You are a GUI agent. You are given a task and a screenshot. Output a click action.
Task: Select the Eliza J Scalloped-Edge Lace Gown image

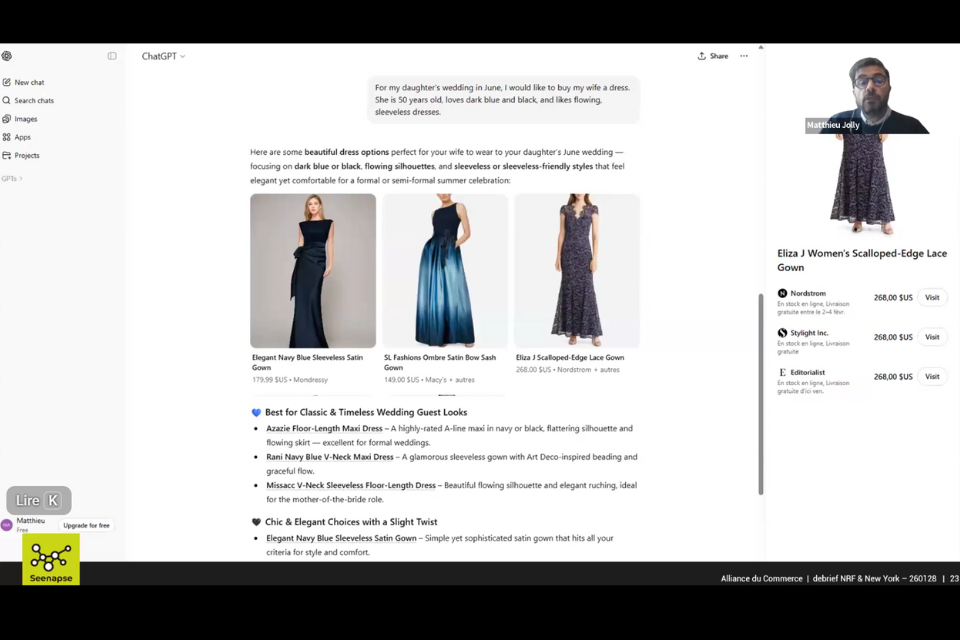577,270
